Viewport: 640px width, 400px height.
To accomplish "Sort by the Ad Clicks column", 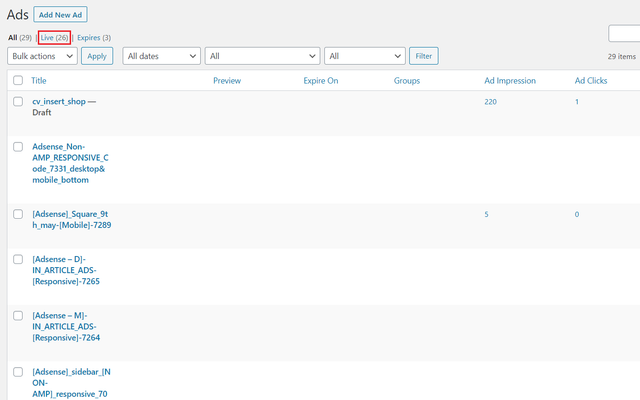I will pos(591,80).
